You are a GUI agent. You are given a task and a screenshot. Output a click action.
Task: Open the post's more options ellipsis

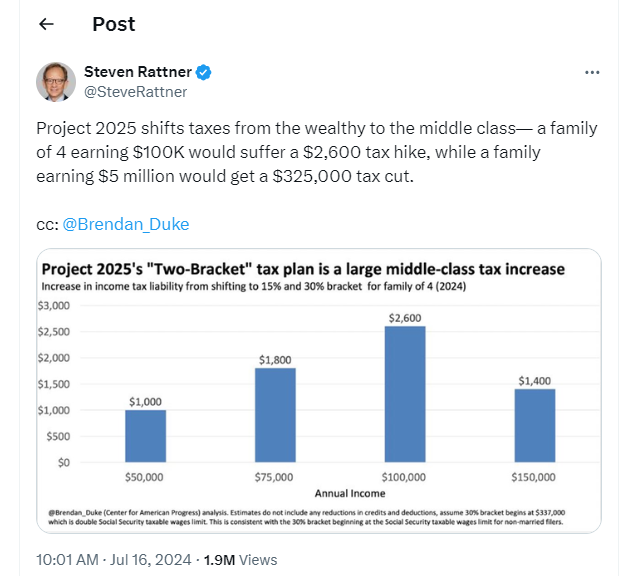point(592,73)
